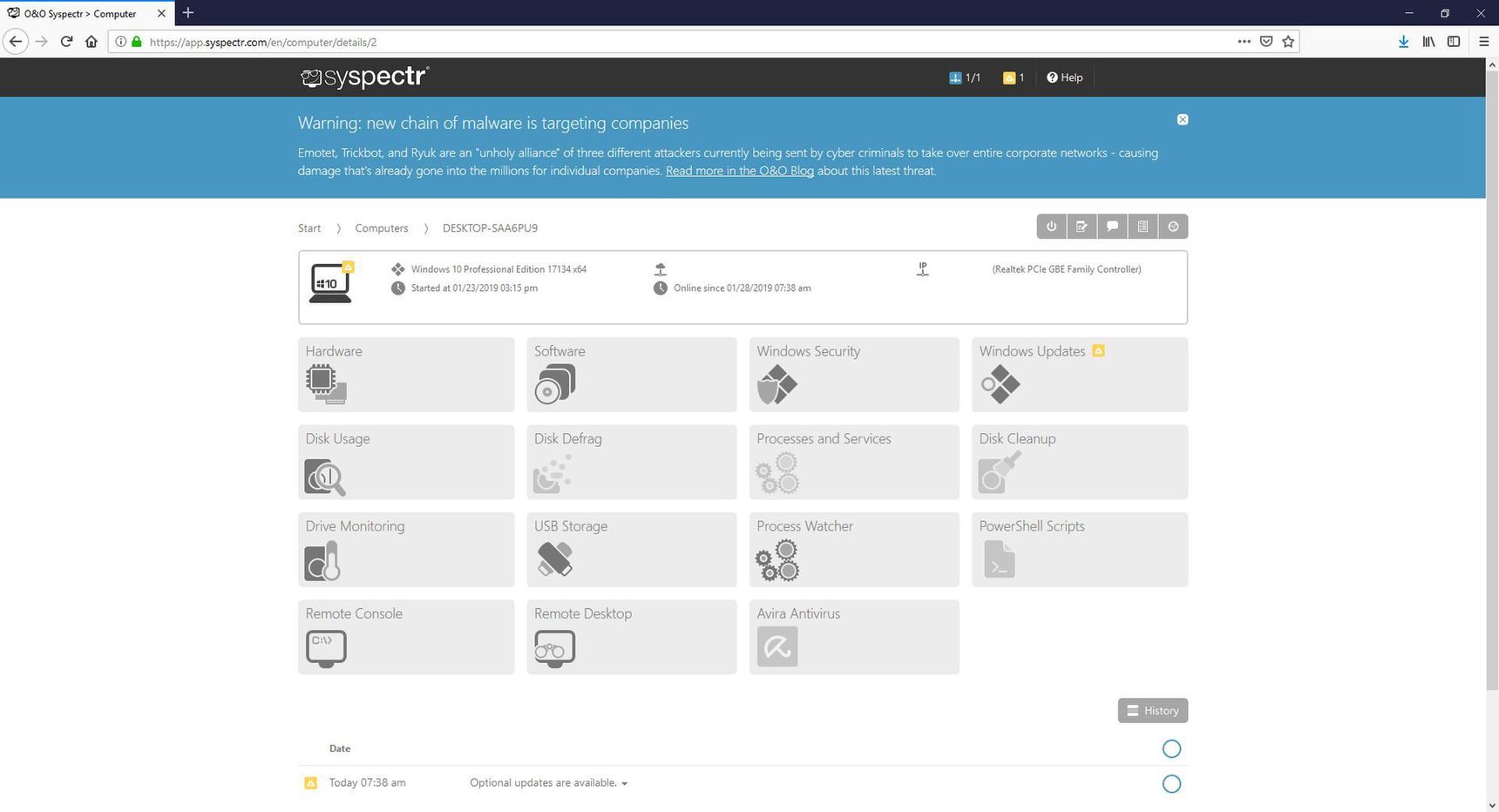Launch the Remote Console tile
Viewport: 1499px width, 812px height.
[406, 637]
